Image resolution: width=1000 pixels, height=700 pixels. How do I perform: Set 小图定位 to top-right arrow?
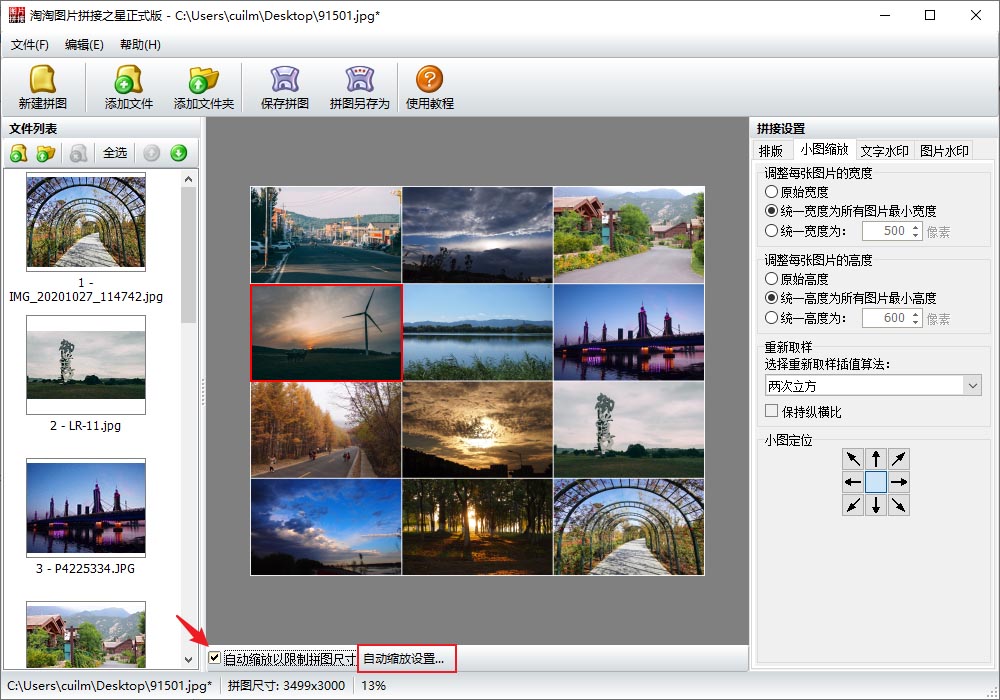pos(899,459)
